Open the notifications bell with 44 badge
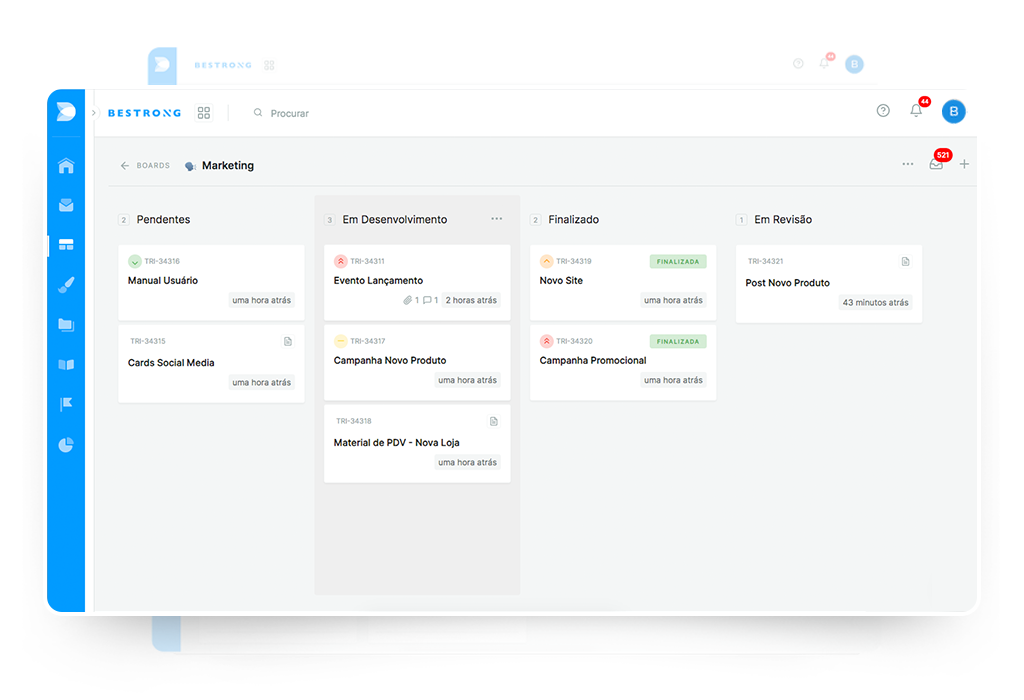 click(x=916, y=110)
